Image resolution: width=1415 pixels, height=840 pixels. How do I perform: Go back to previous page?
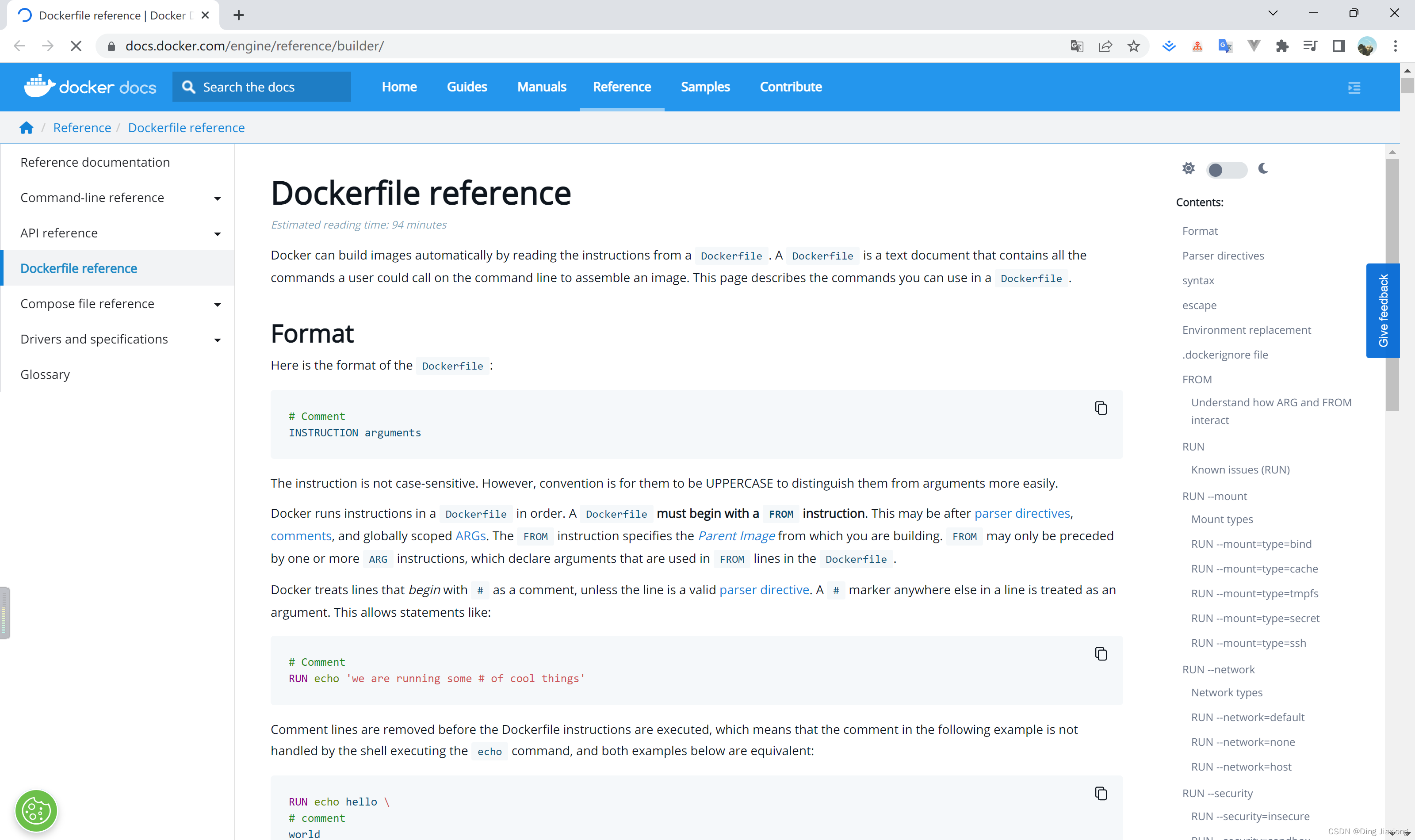(x=19, y=46)
